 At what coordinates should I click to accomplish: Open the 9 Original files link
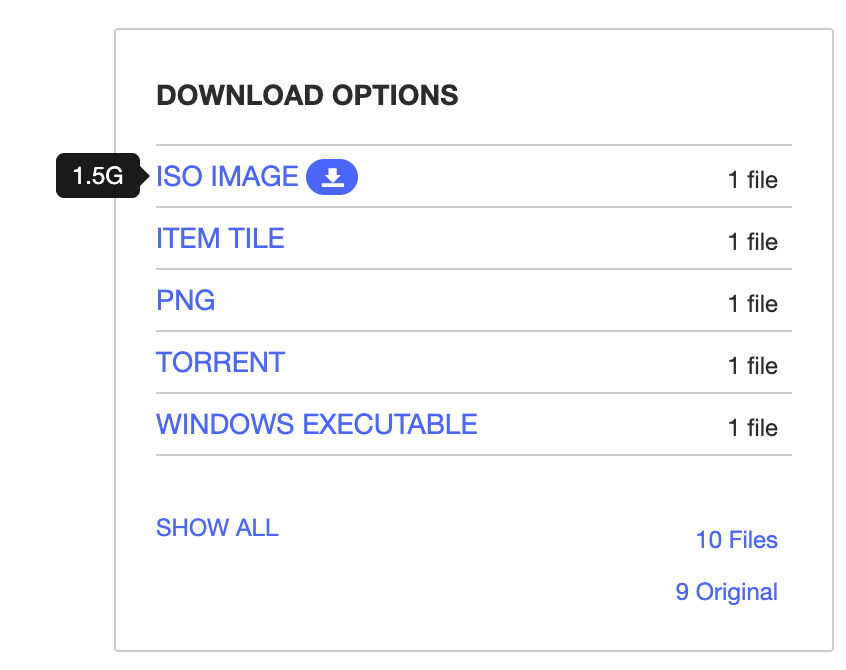726,592
